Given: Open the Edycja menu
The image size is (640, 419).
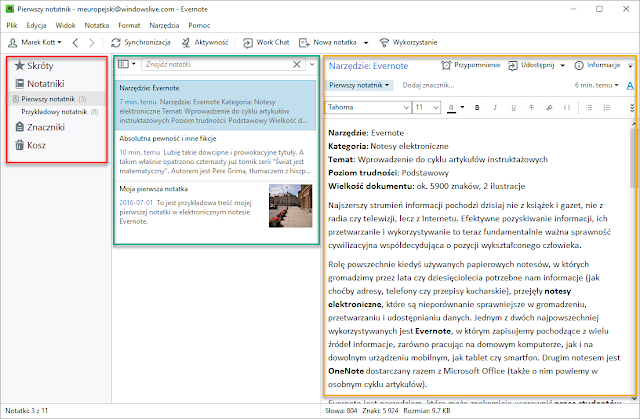Looking at the screenshot, I should click(x=36, y=25).
